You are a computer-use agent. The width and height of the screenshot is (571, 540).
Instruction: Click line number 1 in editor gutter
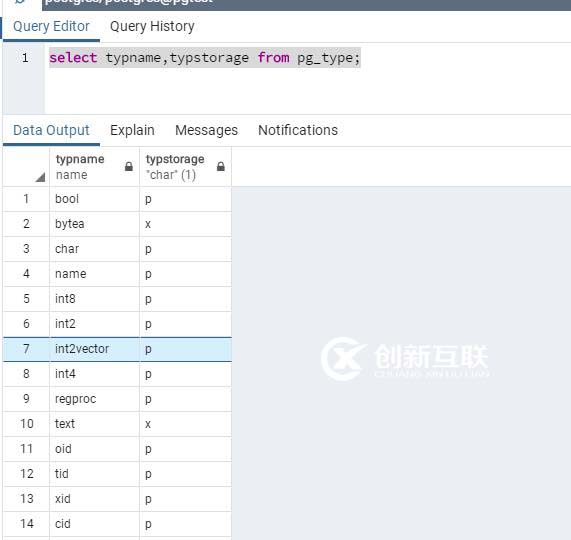coord(25,58)
